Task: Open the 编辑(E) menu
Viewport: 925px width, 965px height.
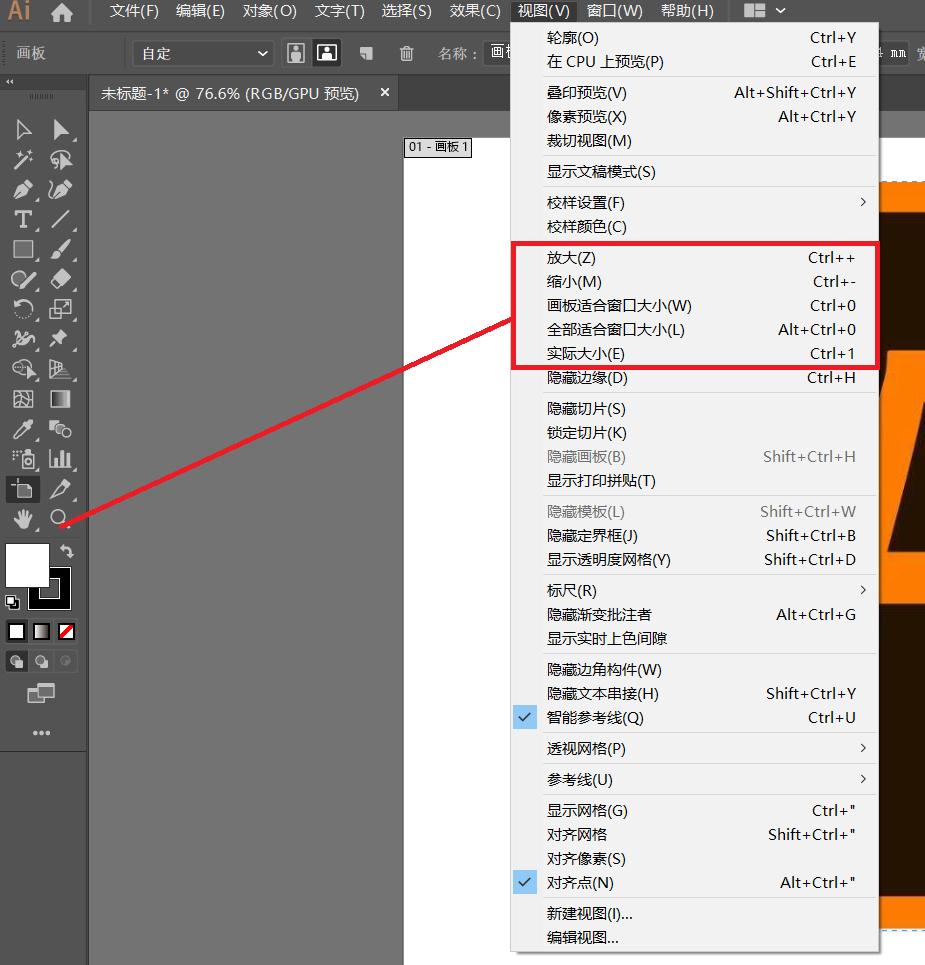Action: 200,11
